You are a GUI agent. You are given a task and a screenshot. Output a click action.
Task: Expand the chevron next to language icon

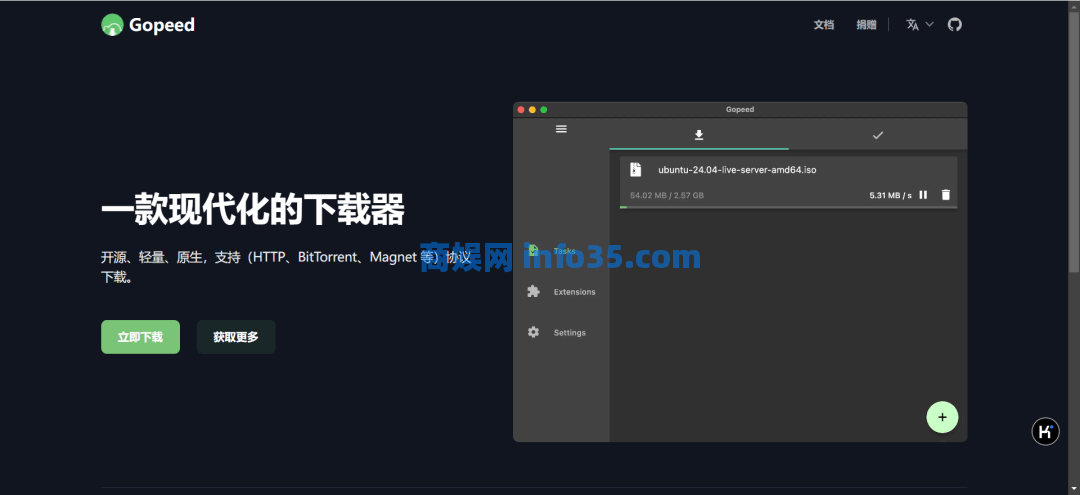tap(929, 24)
